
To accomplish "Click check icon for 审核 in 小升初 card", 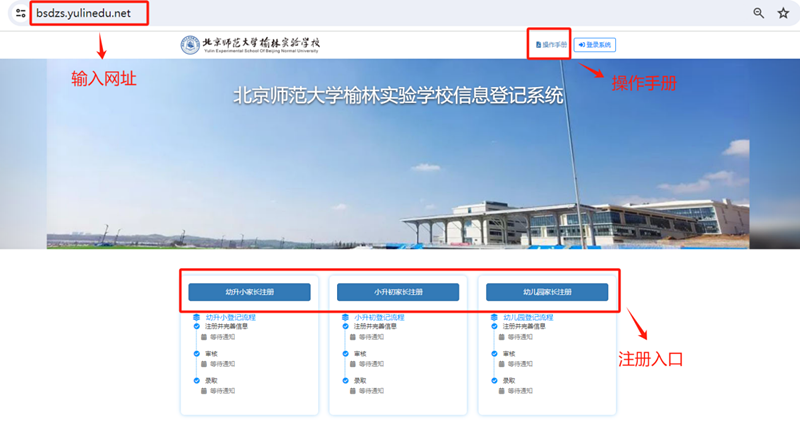I will (345, 353).
